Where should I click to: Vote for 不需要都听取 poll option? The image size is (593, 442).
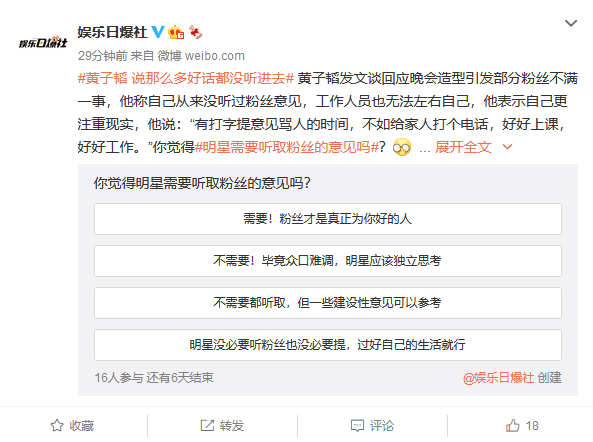pyautogui.click(x=328, y=303)
